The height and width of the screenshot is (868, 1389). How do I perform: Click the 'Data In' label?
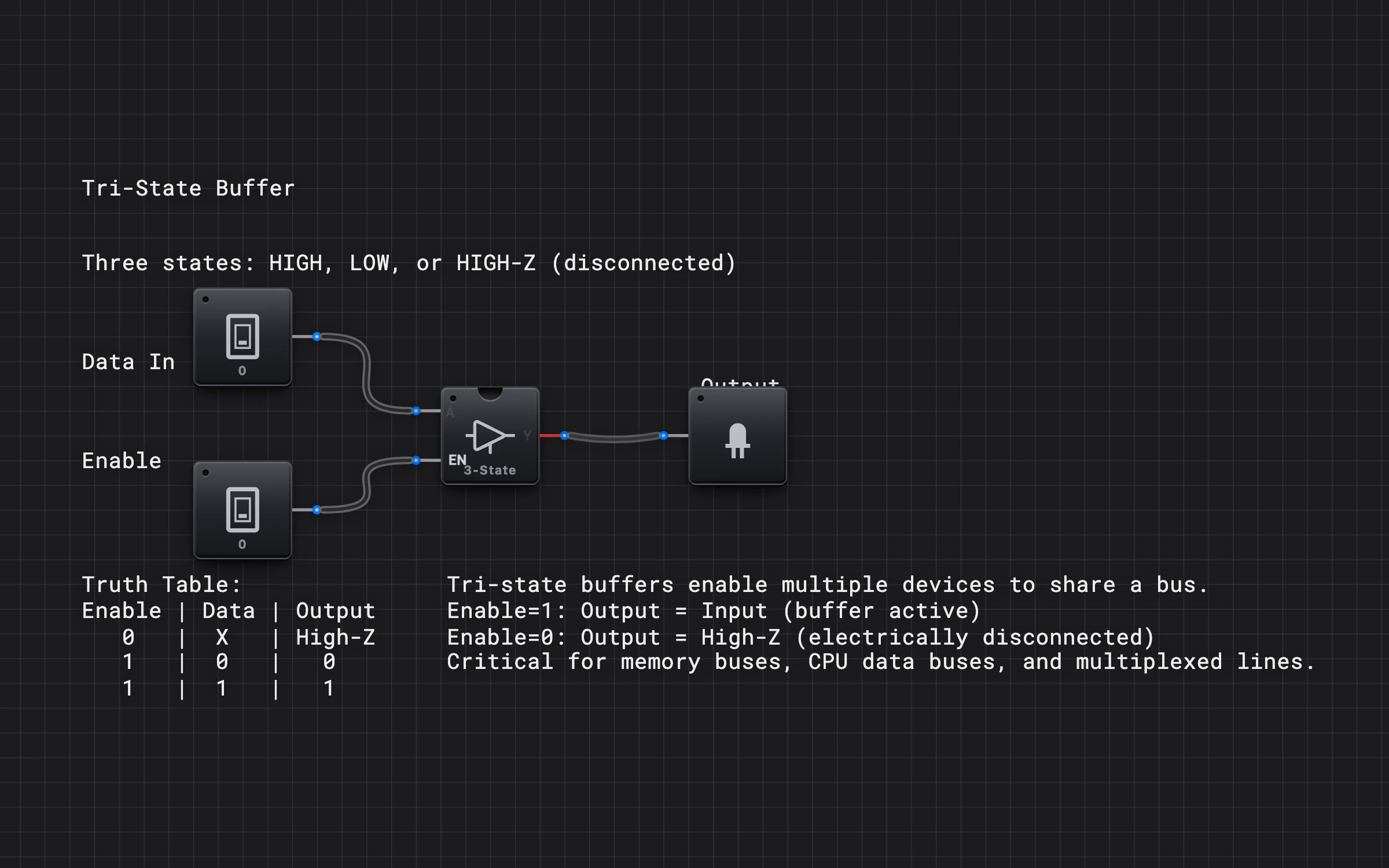[x=128, y=362]
